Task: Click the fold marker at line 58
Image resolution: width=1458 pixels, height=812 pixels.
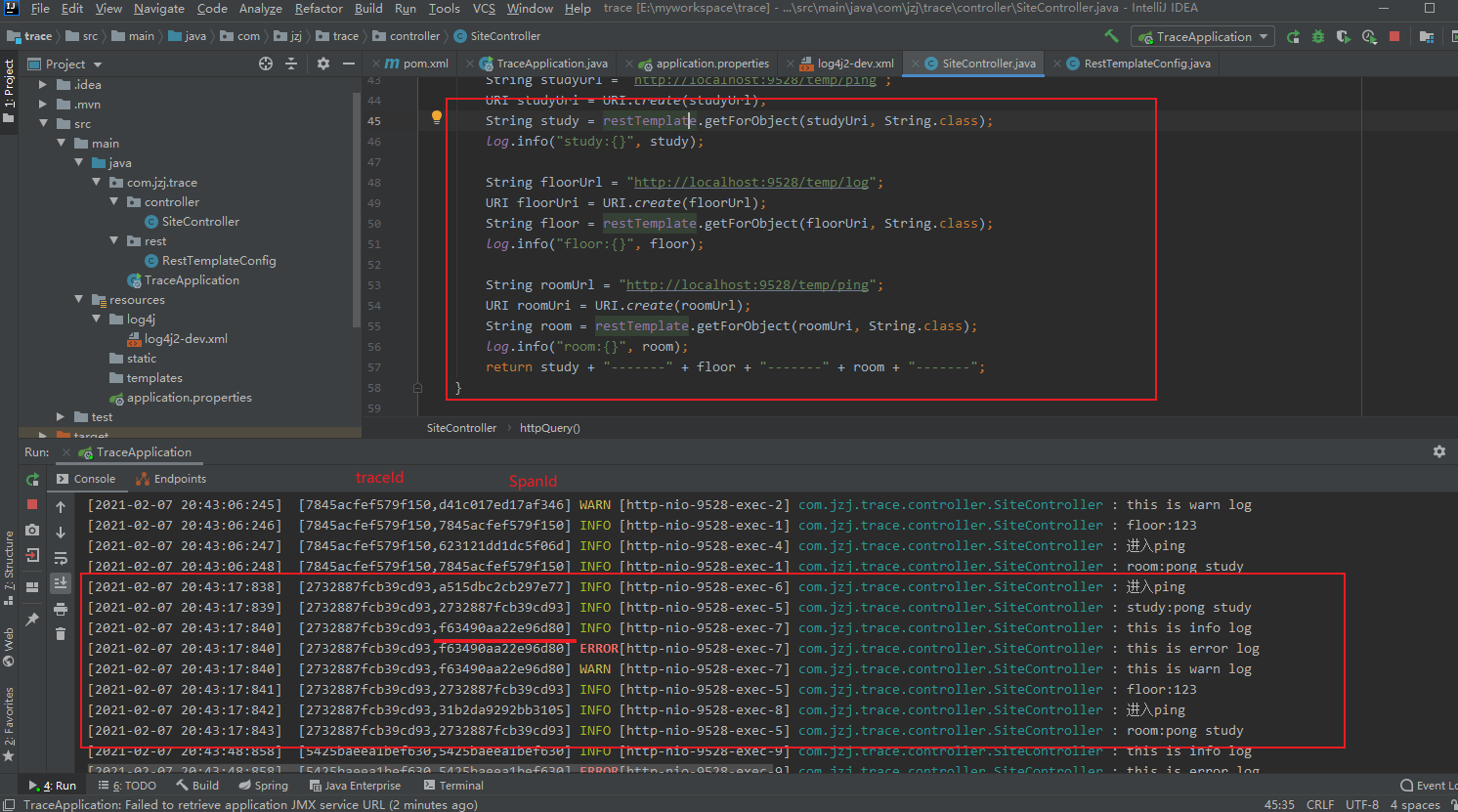Action: [417, 388]
